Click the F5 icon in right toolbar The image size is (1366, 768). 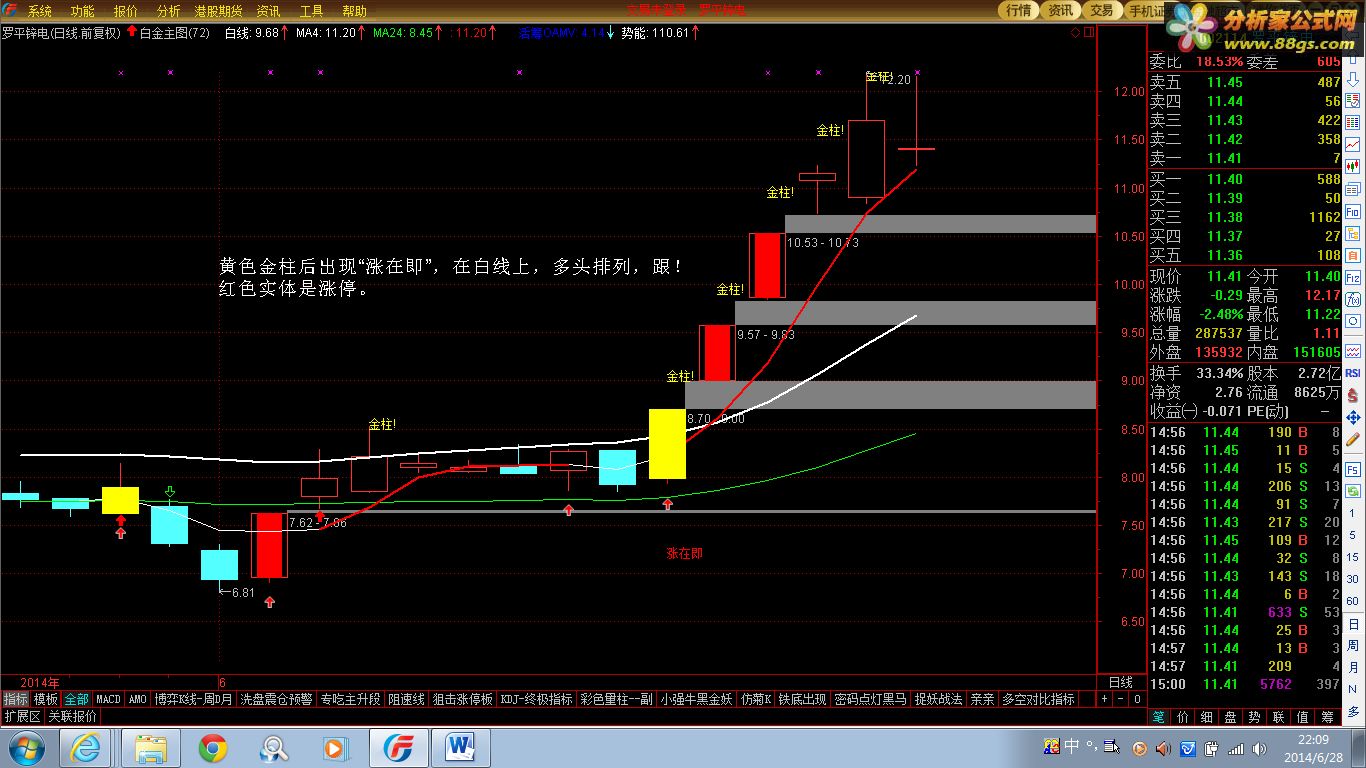coord(1353,469)
